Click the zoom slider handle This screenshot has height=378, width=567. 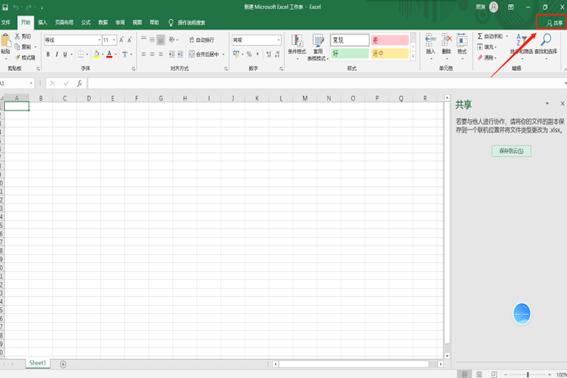pyautogui.click(x=528, y=374)
